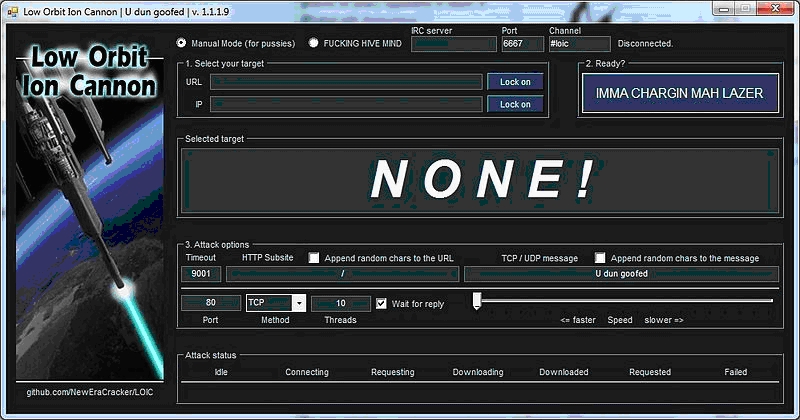Image resolution: width=800 pixels, height=420 pixels.
Task: Select the Manual Mode radio button
Action: pyautogui.click(x=181, y=43)
